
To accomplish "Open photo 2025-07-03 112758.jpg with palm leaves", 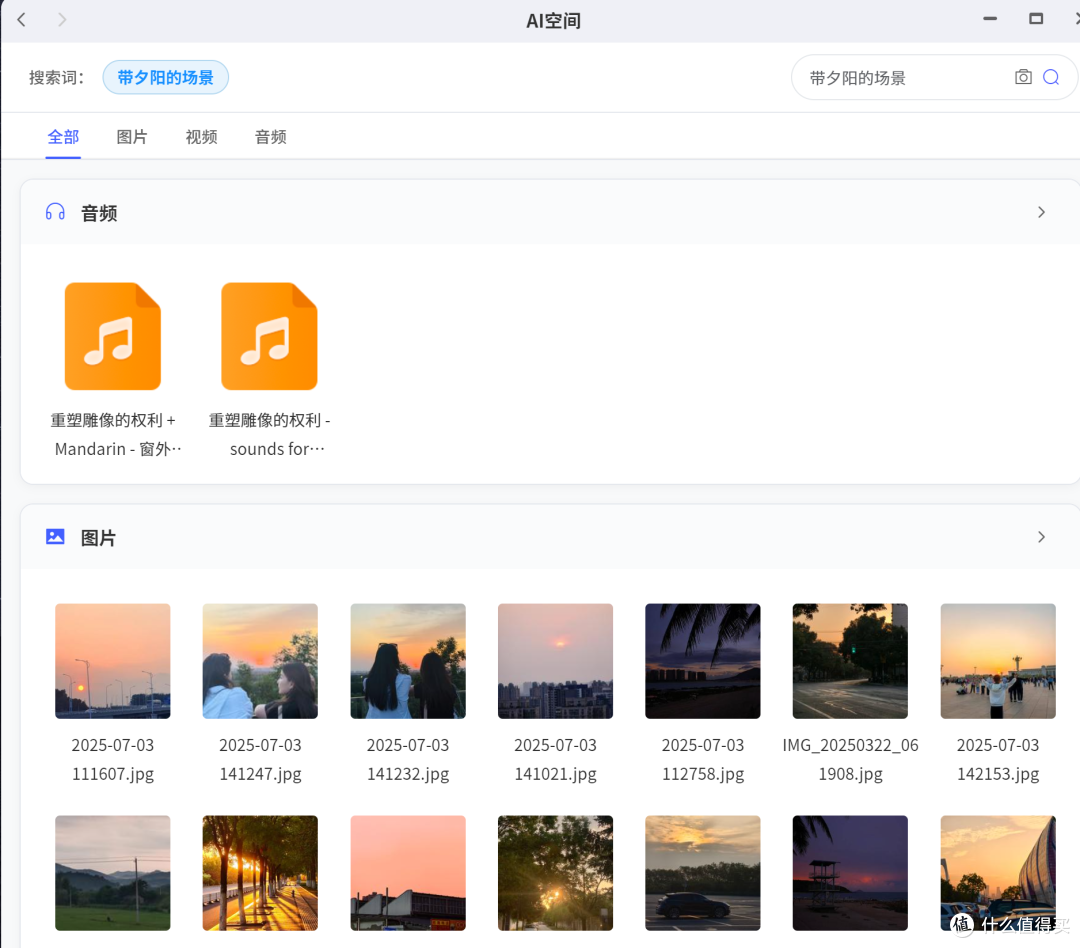I will (x=703, y=661).
